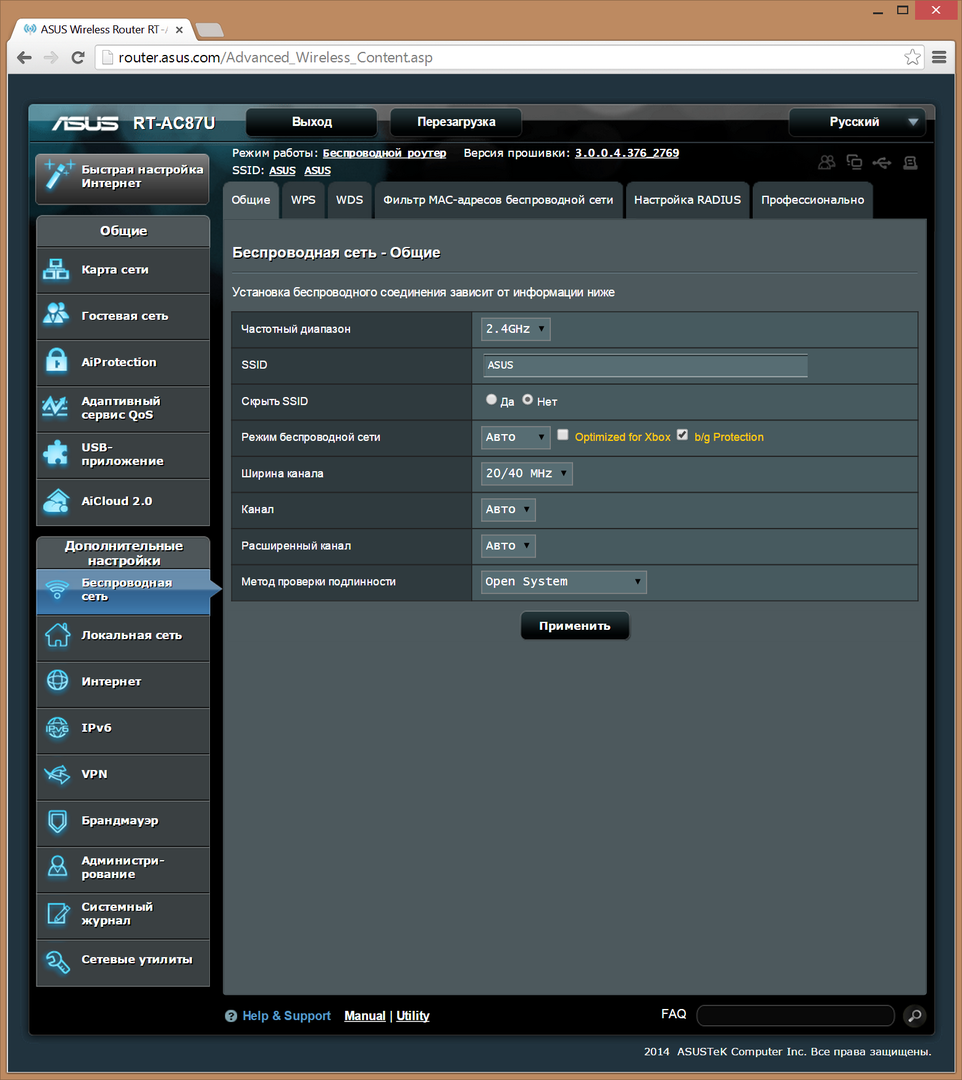This screenshot has height=1080, width=962.
Task: Switch to the WPS tab
Action: click(303, 200)
